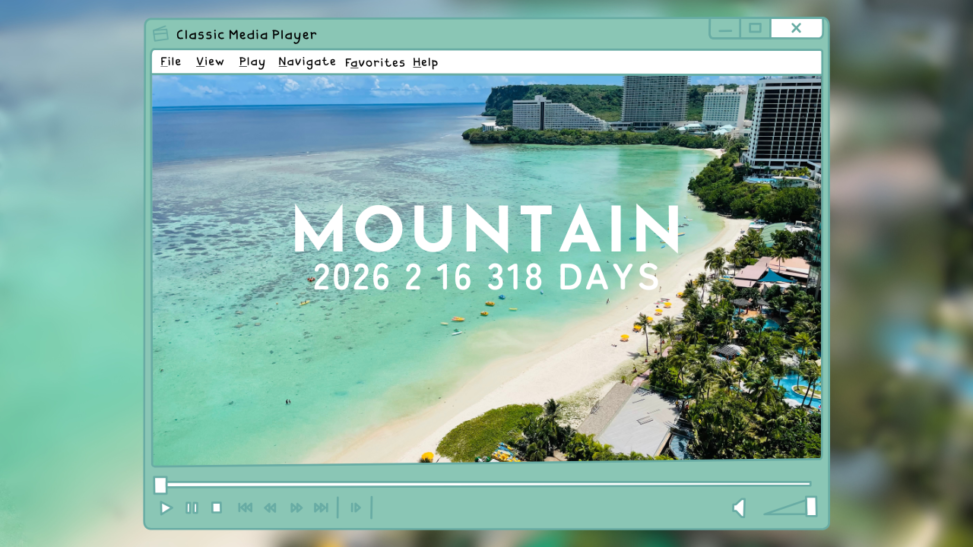Screen dimensions: 973x547
Task: Skip to the previous track
Action: click(245, 508)
